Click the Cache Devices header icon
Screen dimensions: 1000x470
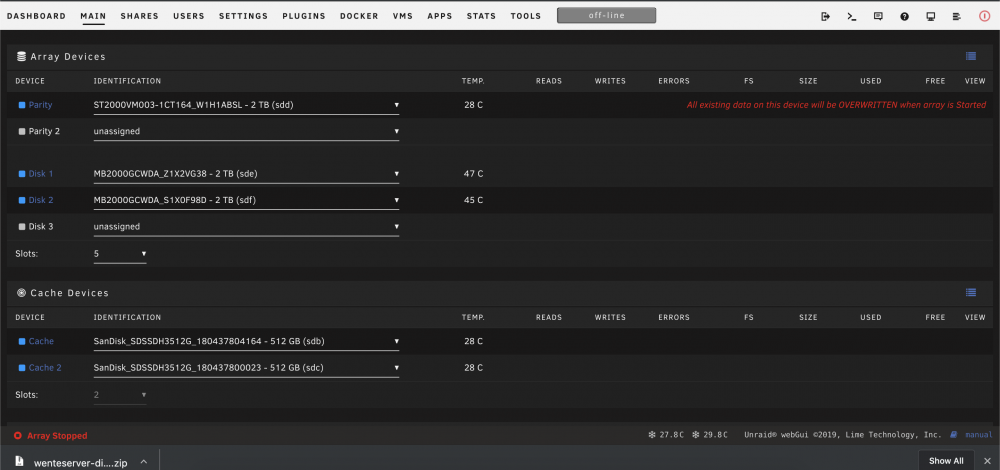(21, 293)
